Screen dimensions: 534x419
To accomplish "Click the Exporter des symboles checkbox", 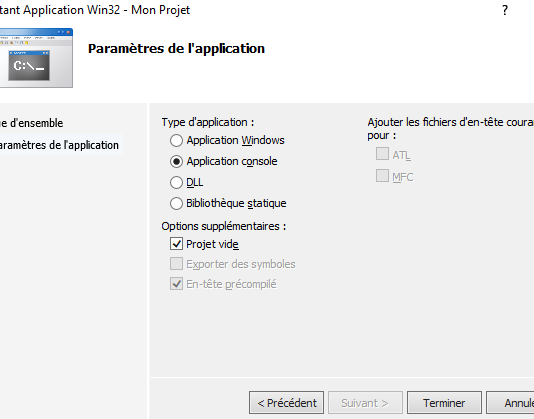I will point(176,264).
